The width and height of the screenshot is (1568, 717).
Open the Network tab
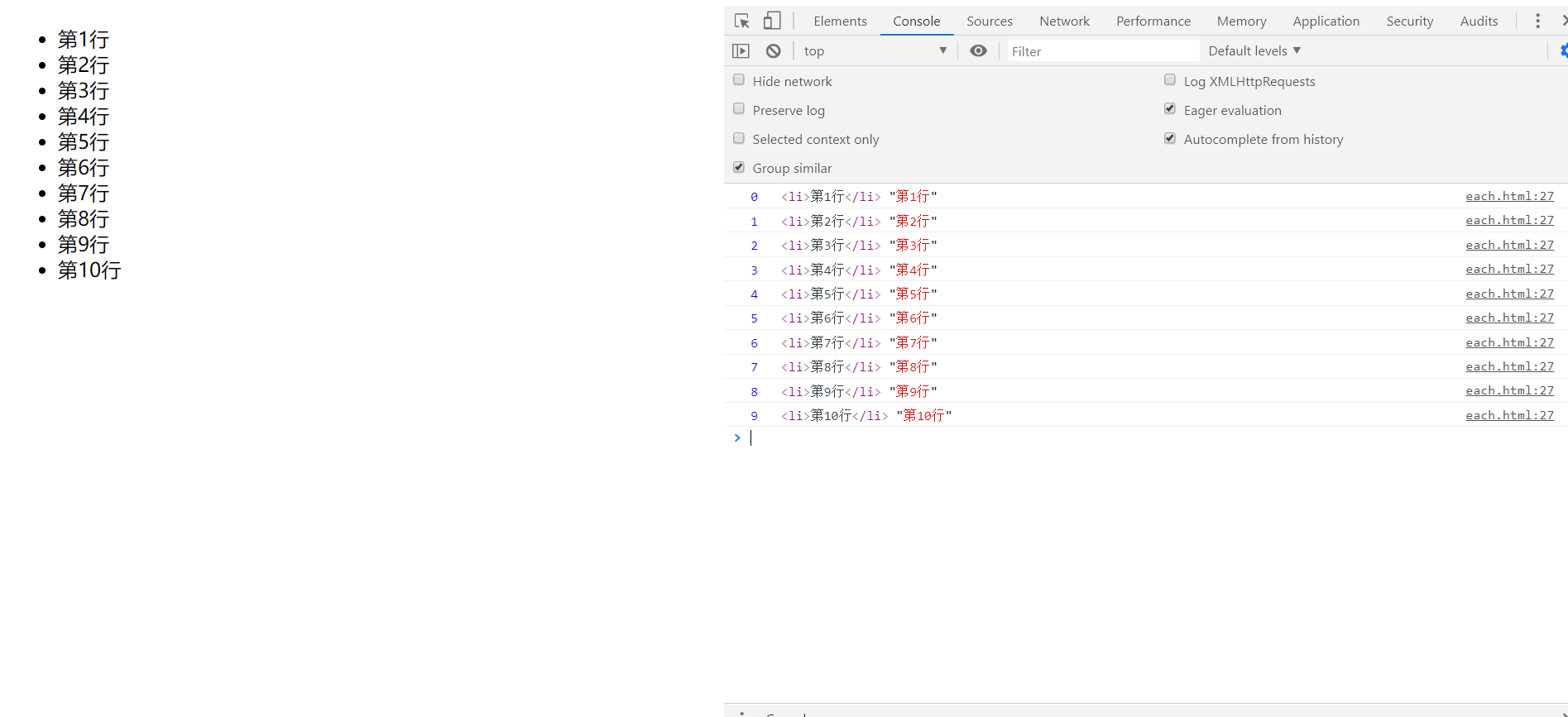[x=1064, y=22]
